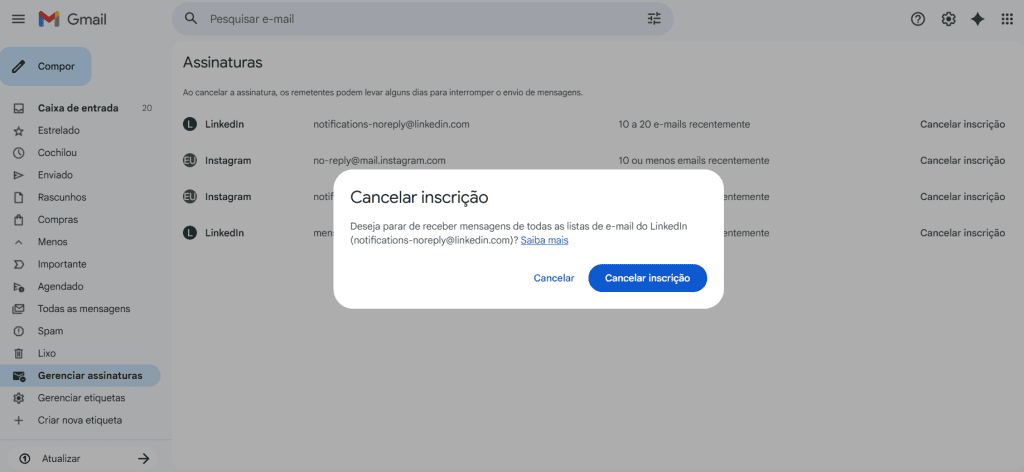Open the Settings gear icon
The width and height of the screenshot is (1024, 472).
click(x=948, y=19)
